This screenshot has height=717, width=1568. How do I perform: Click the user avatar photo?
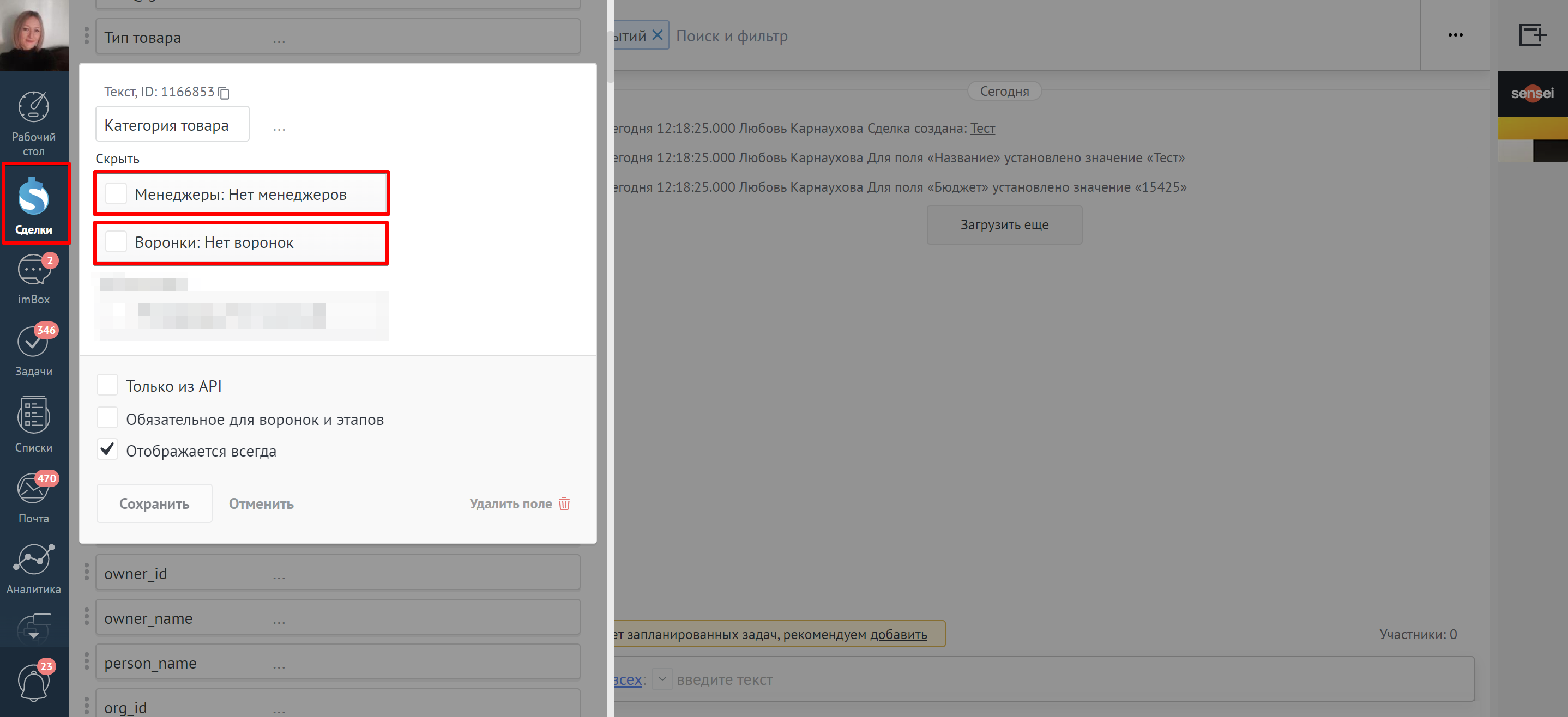[34, 35]
